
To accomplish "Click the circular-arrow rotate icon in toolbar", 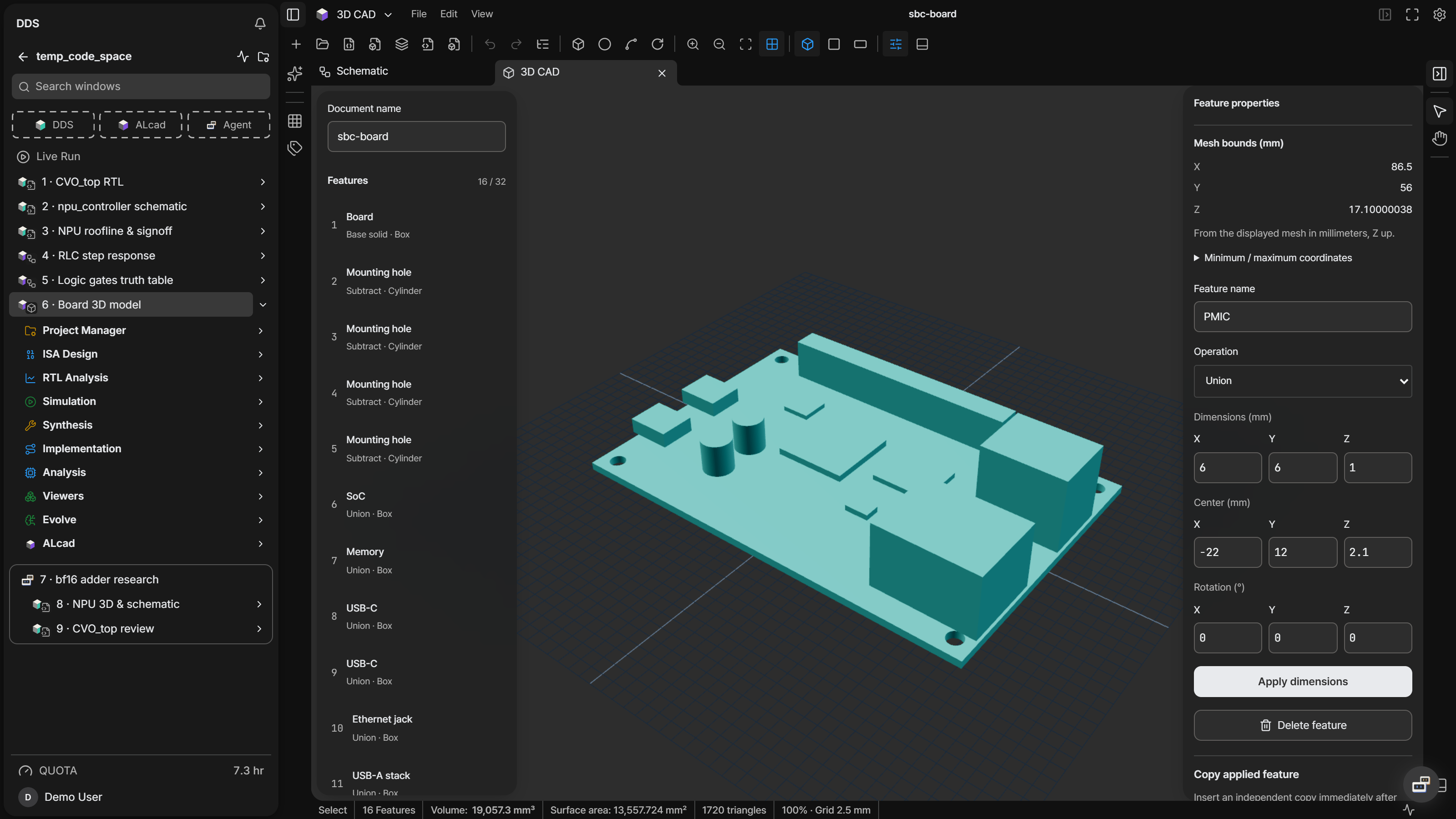I will [657, 44].
